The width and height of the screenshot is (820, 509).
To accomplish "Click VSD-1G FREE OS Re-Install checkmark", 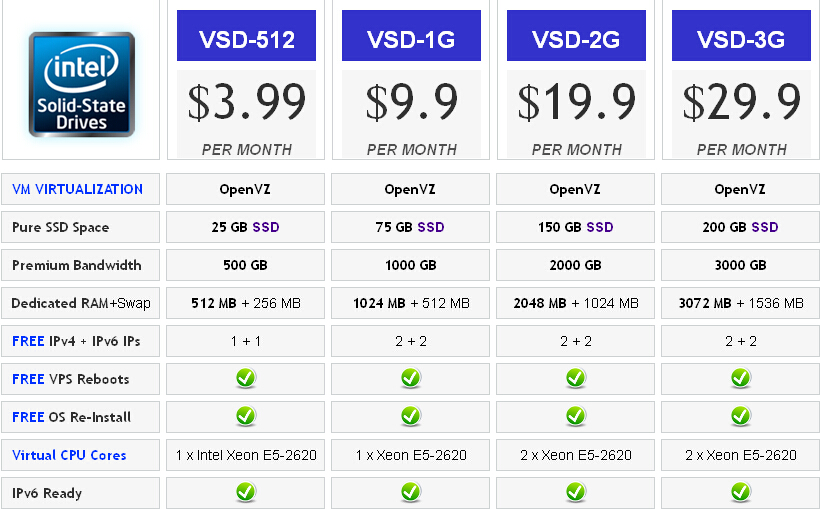I will tap(411, 416).
